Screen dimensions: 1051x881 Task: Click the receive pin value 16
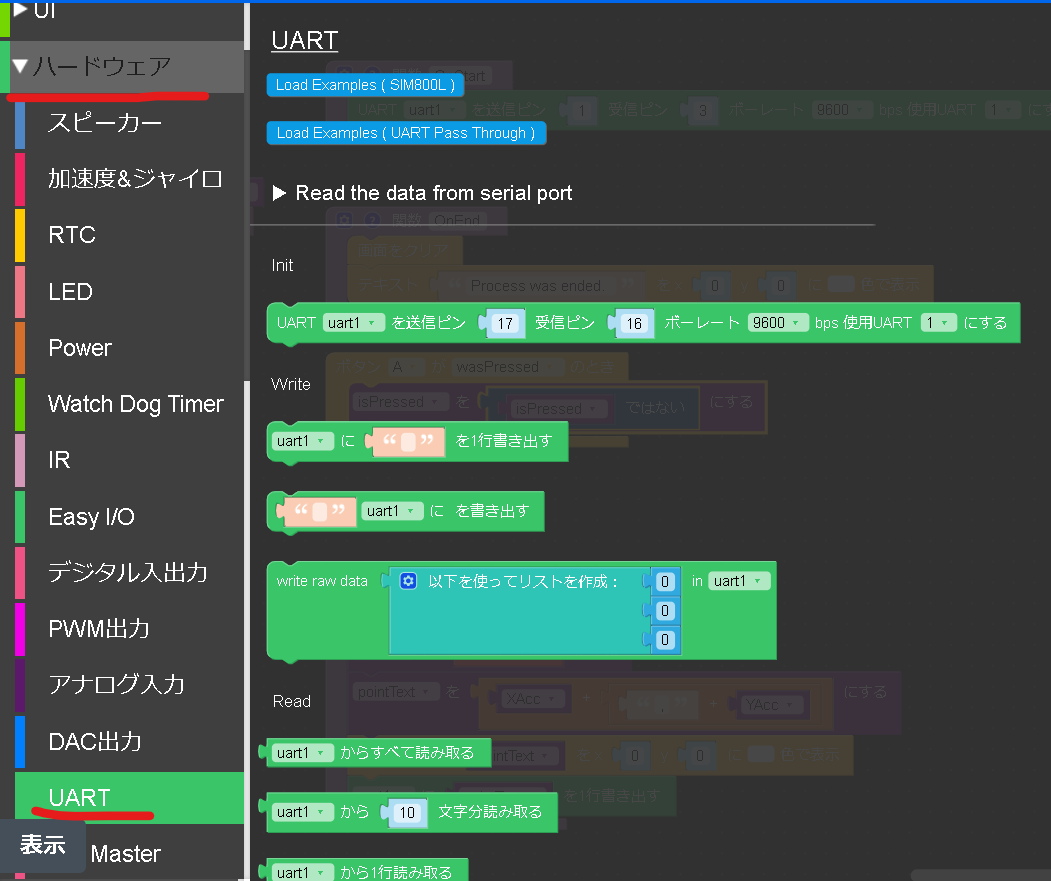633,324
